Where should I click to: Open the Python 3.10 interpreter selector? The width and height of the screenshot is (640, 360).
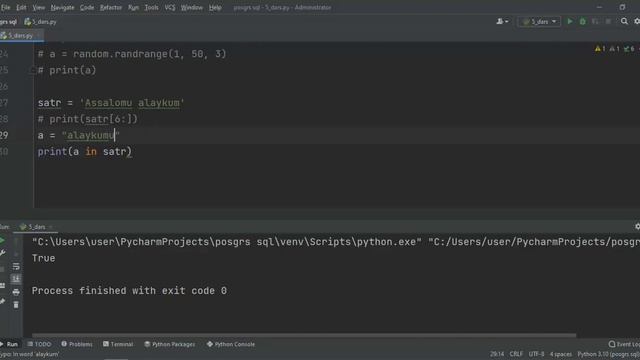point(609,354)
